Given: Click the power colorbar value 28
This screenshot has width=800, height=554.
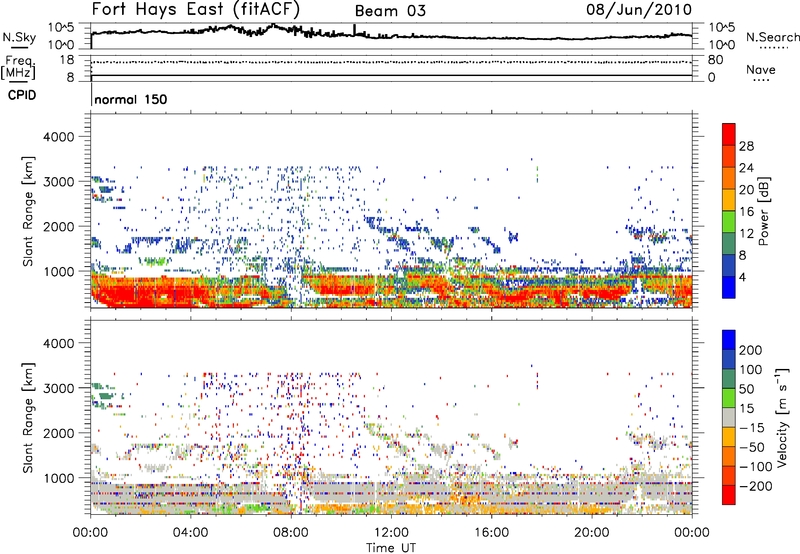Looking at the screenshot, I should [x=746, y=146].
